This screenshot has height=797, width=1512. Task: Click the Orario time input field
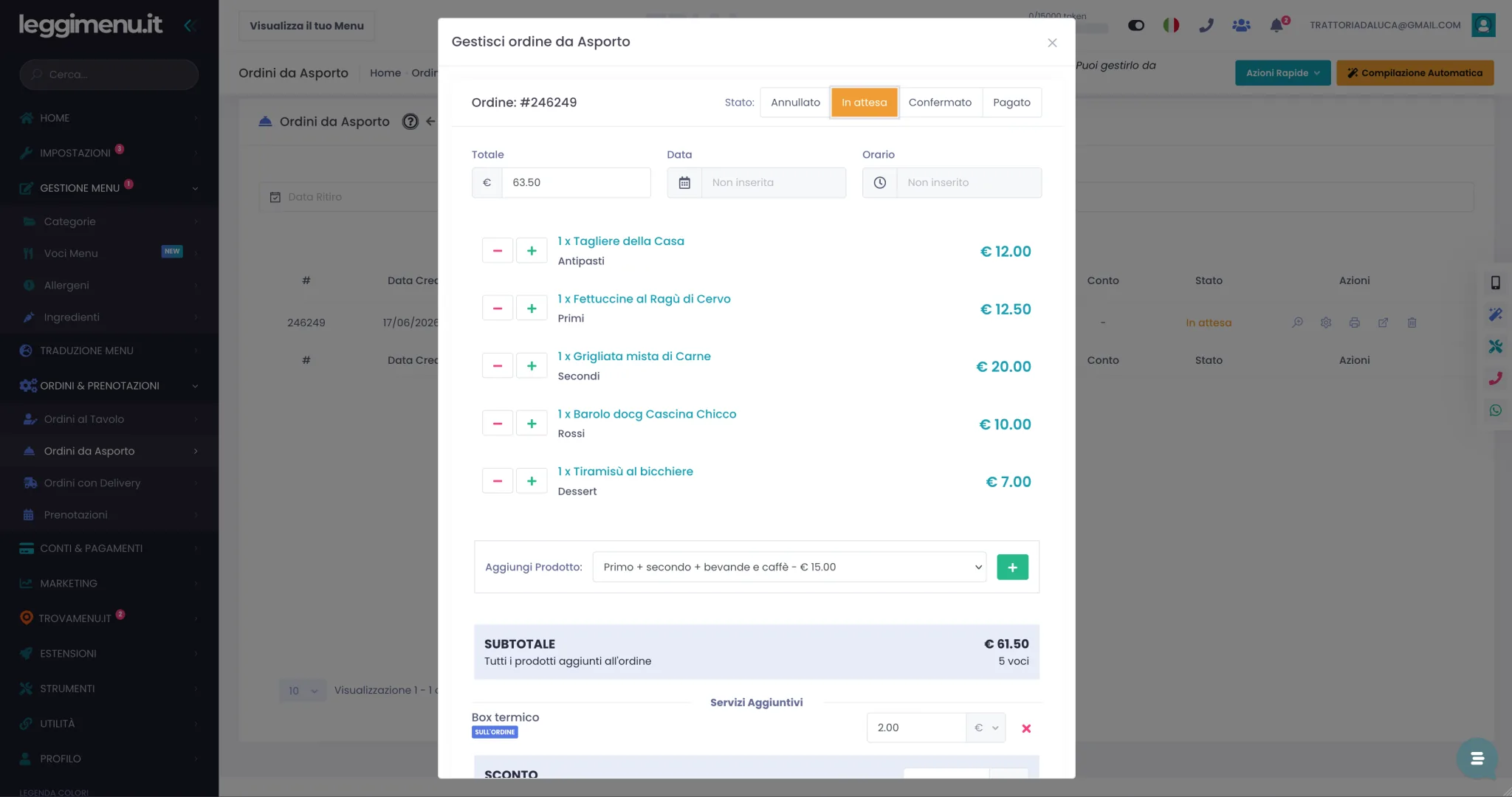(969, 182)
